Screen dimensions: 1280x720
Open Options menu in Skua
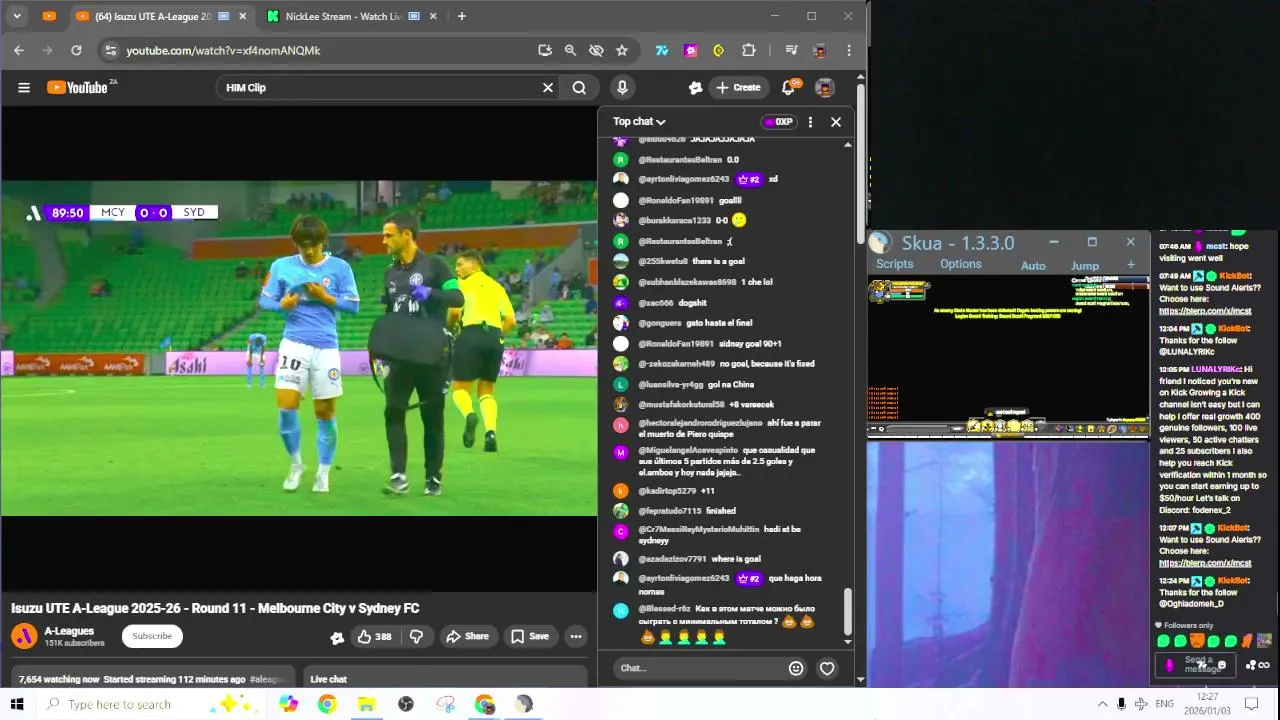pos(960,264)
